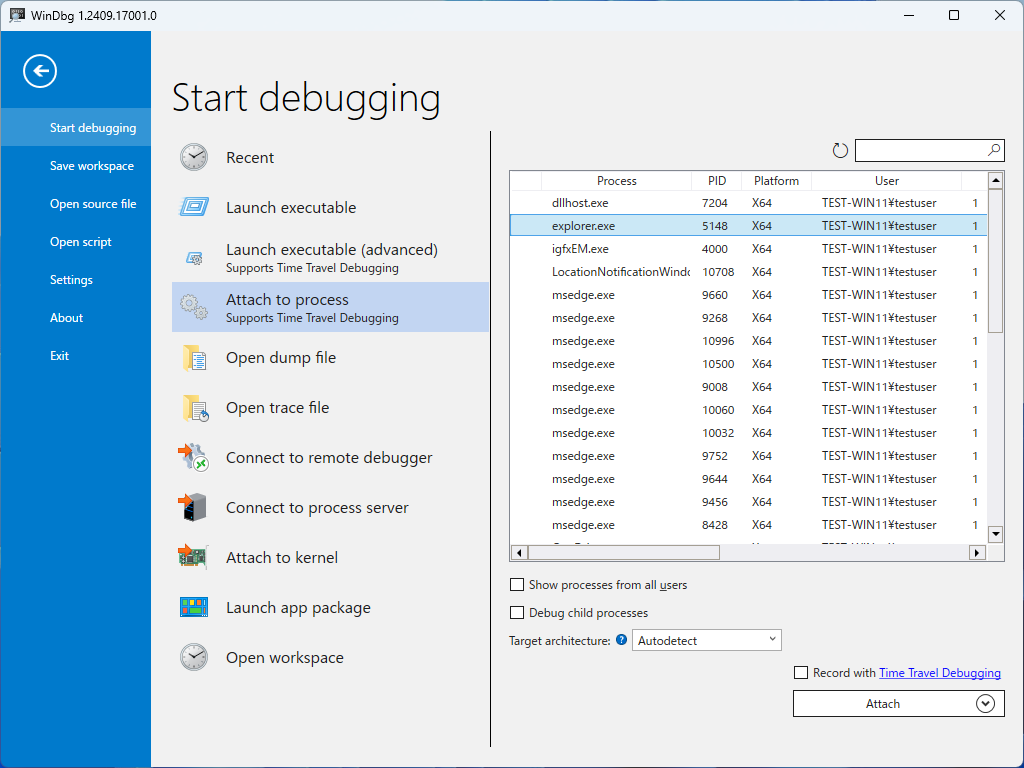Image resolution: width=1024 pixels, height=768 pixels.
Task: Click the Open trace file folder icon
Action: (x=195, y=408)
